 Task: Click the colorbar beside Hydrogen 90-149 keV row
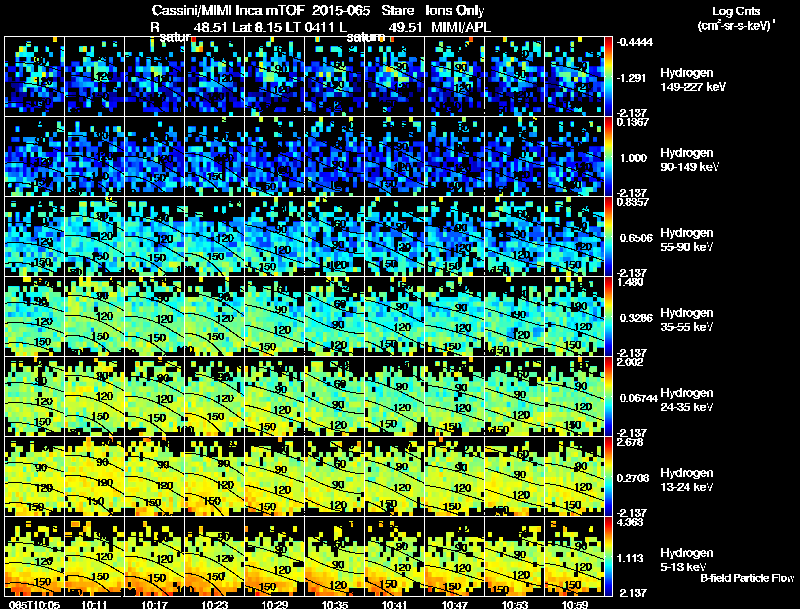[608, 157]
